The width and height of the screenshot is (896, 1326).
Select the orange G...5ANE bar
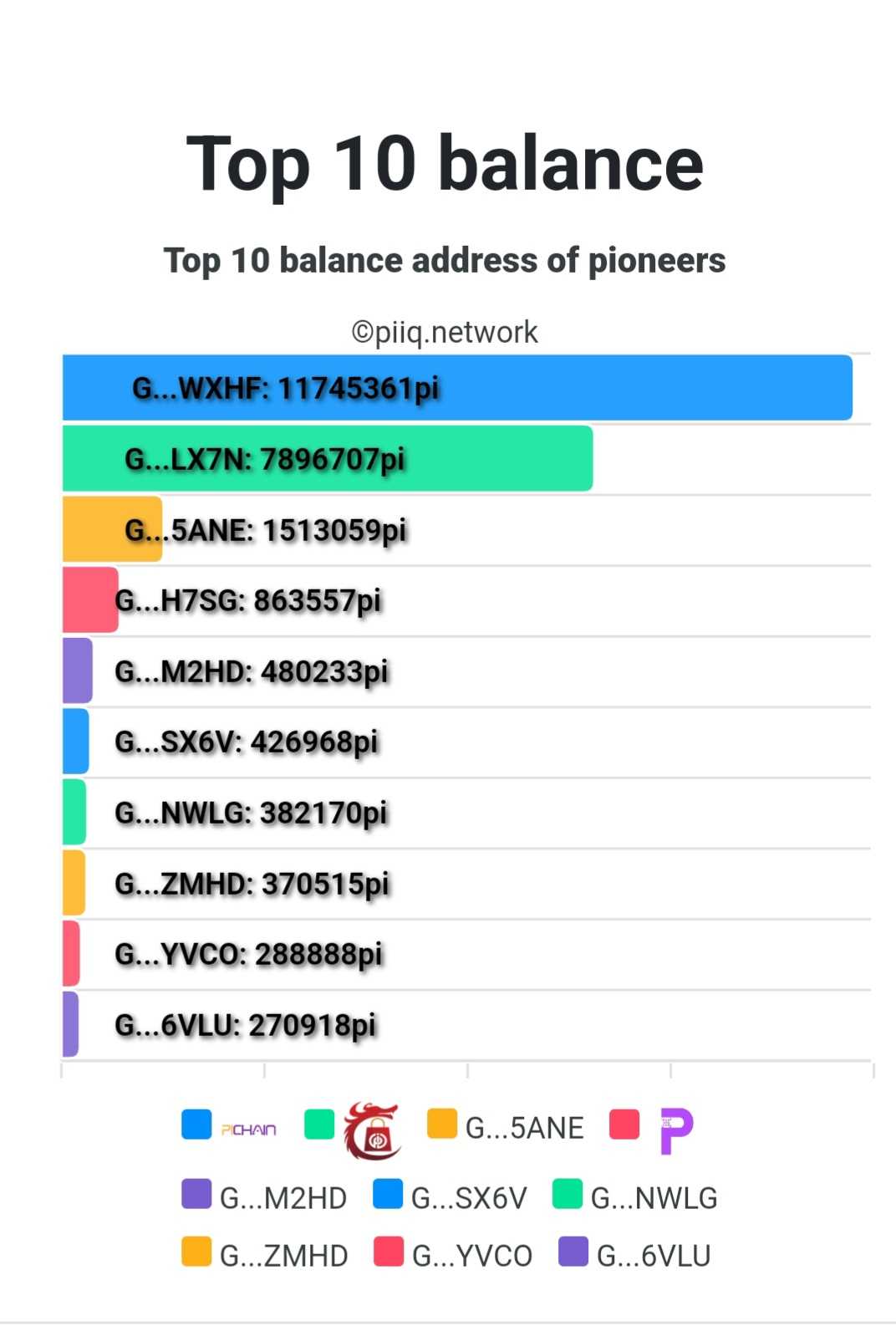pyautogui.click(x=112, y=528)
